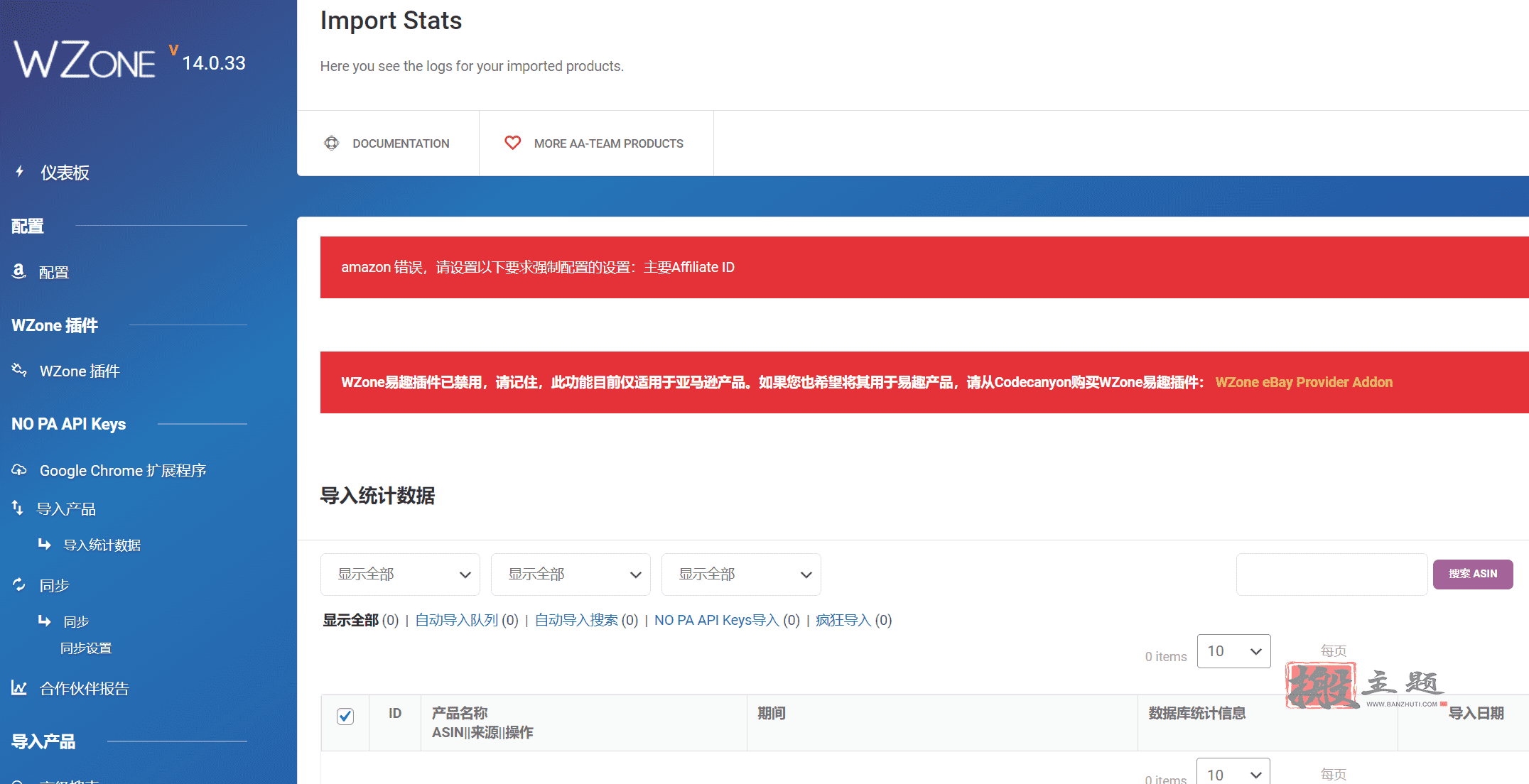Click the 导入统计数据 section heading

click(x=377, y=496)
